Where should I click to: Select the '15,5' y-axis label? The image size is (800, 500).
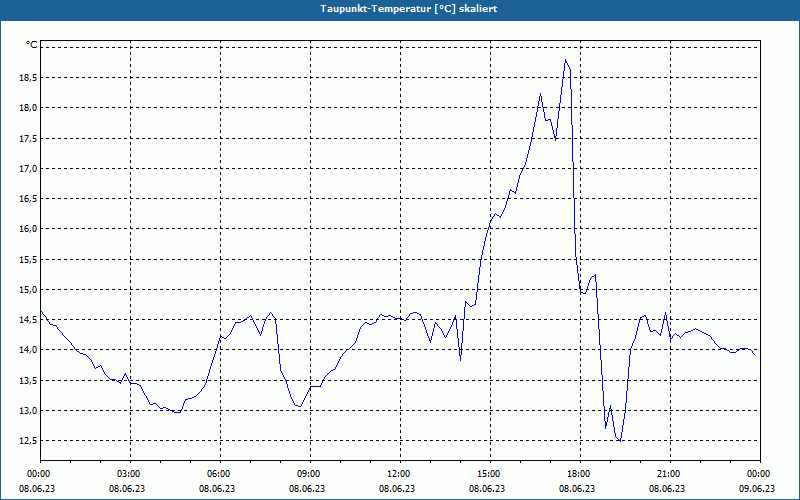pos(29,259)
